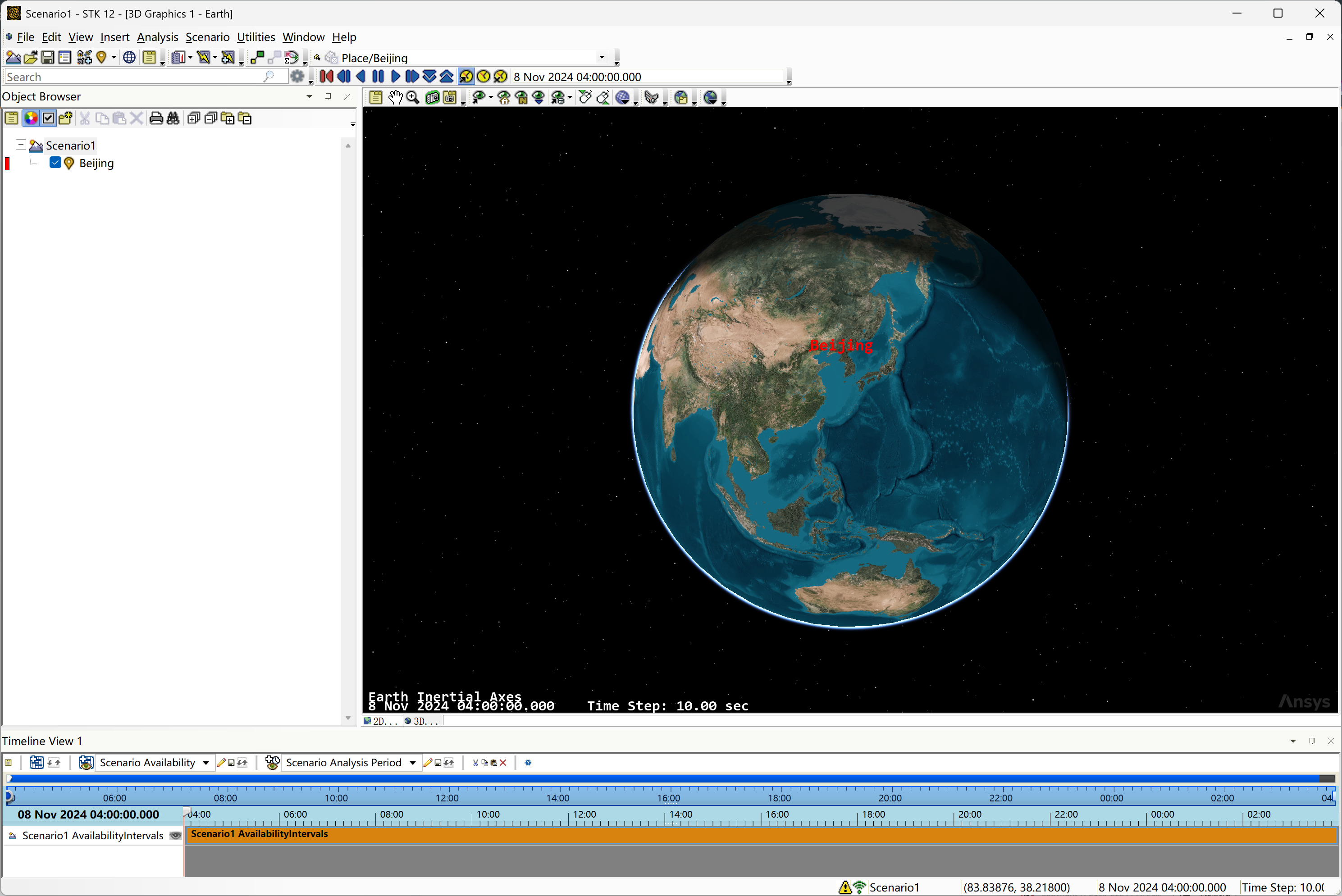Select the Beijing place in tree
This screenshot has height=896, width=1342.
coord(96,164)
